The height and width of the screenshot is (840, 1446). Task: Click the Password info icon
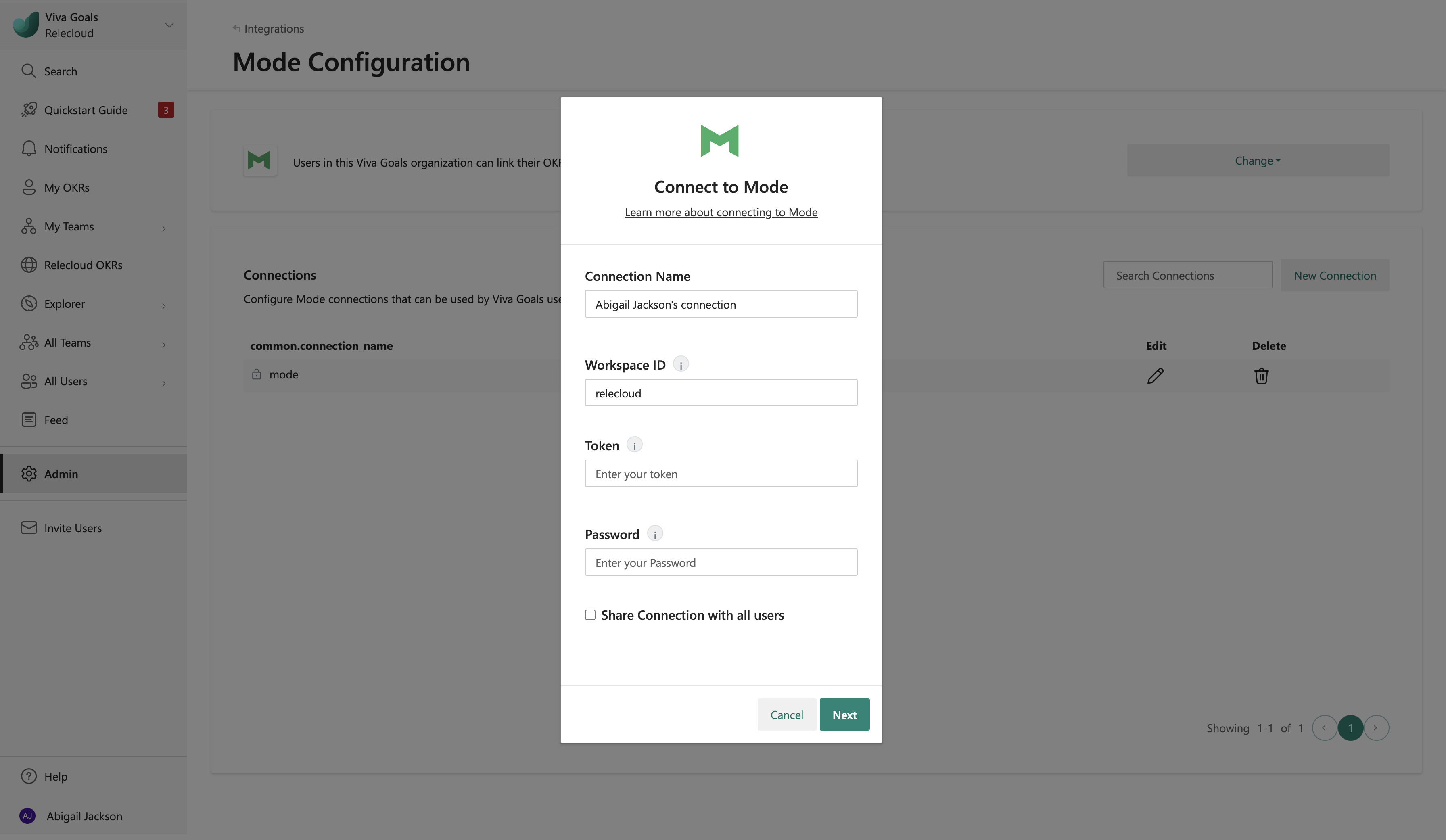pos(655,534)
